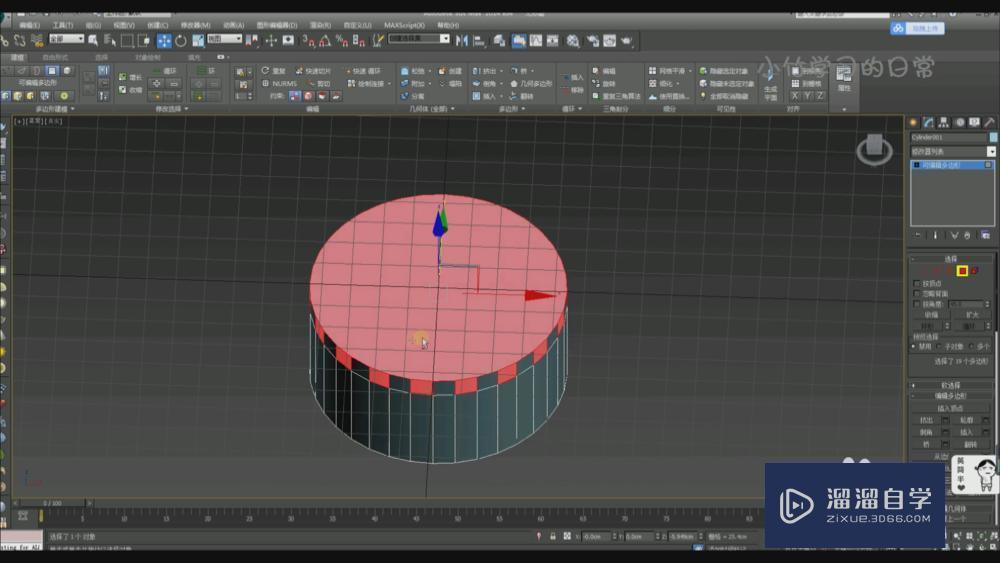Click the 收缩 selection button

(931, 315)
